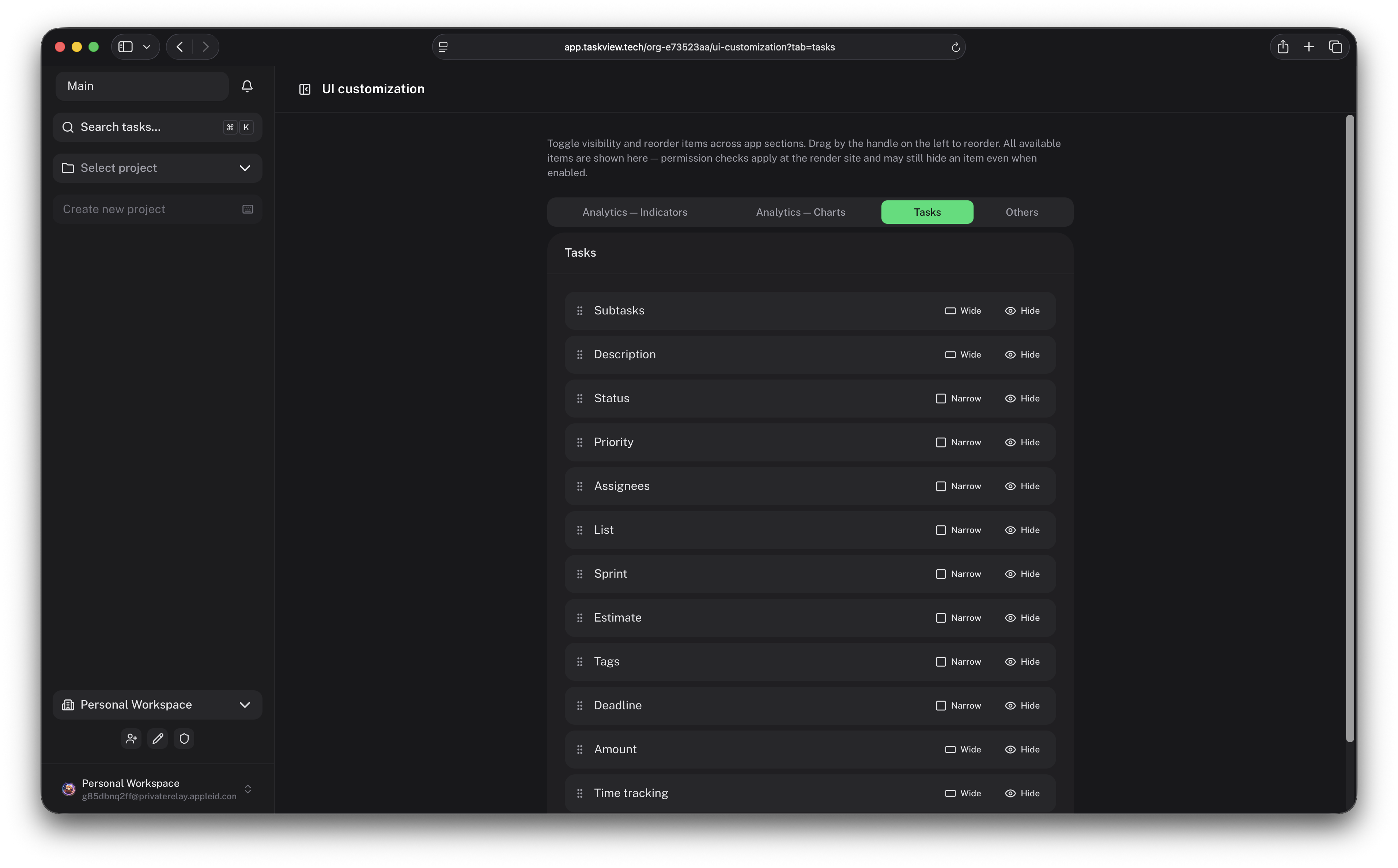Hide the Status field
Image resolution: width=1398 pixels, height=868 pixels.
[x=1022, y=399]
